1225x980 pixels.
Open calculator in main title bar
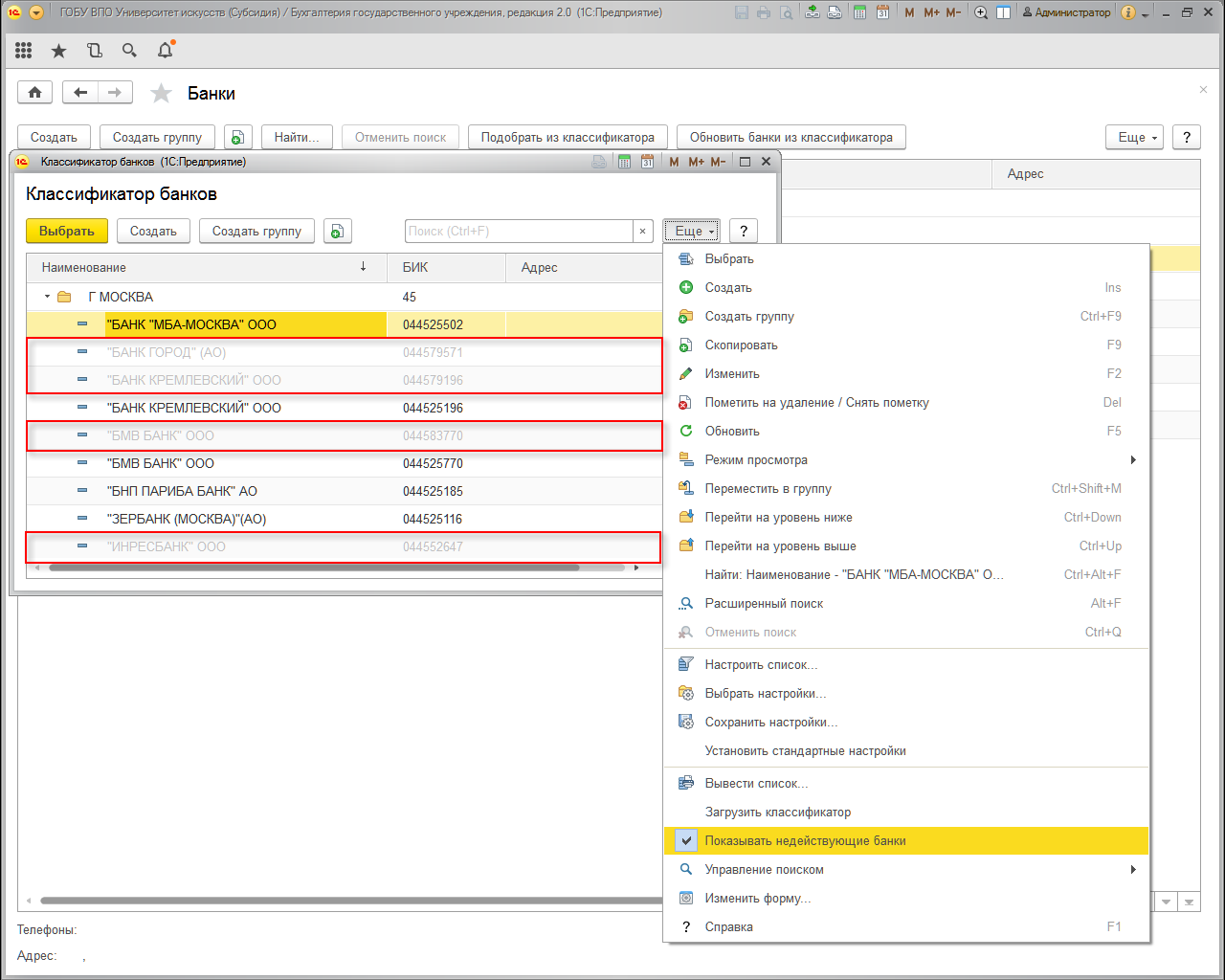(x=859, y=12)
